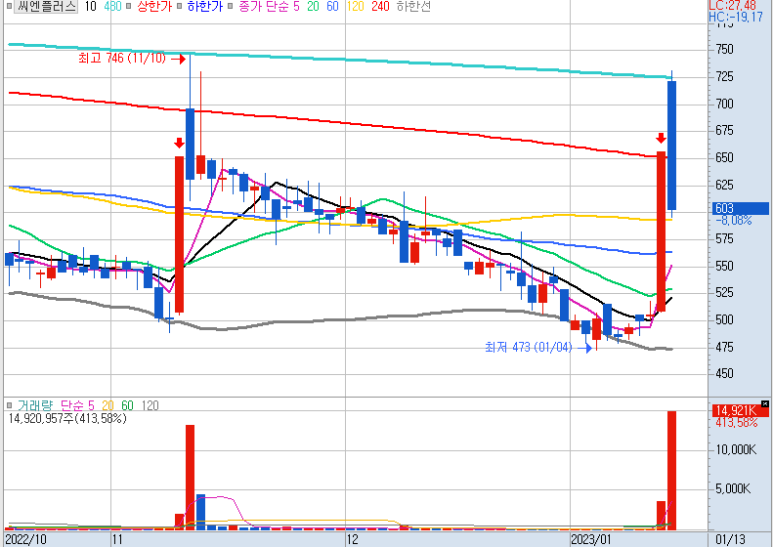The image size is (773, 547).
Task: Click the 5,000K volume axis label
Action: pos(733,488)
